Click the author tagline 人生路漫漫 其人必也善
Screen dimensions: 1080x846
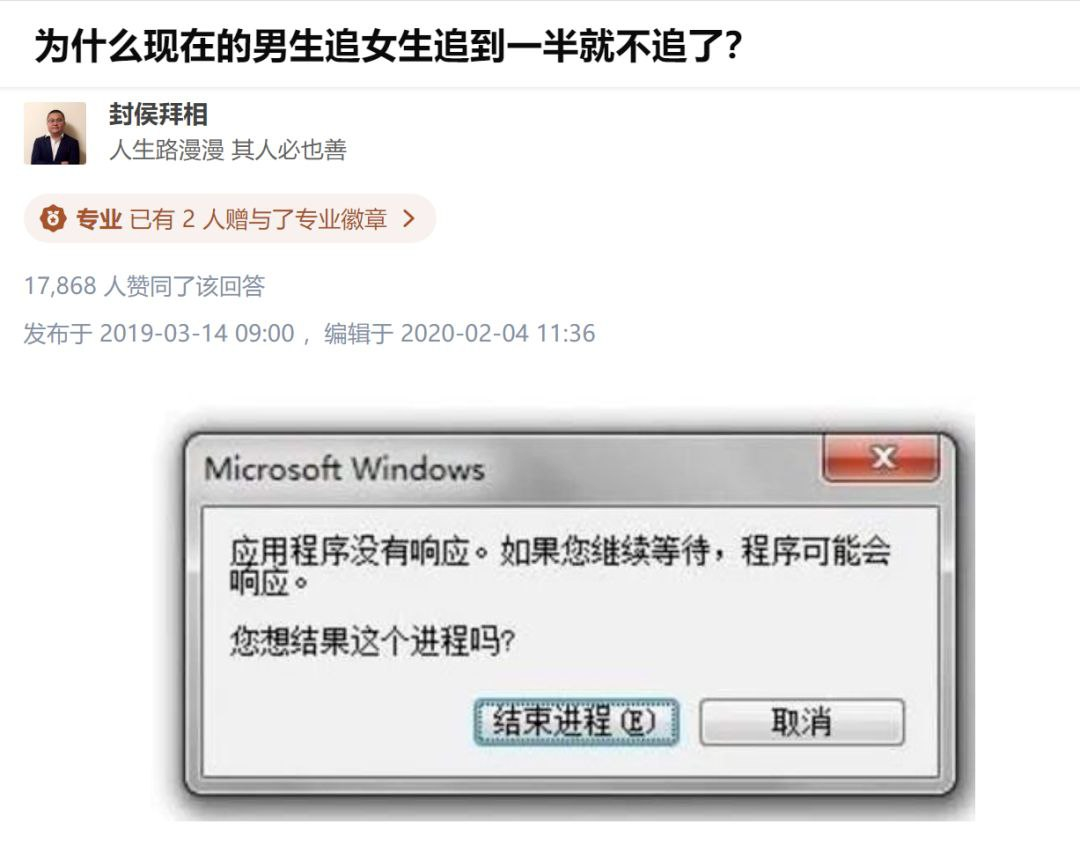click(228, 149)
